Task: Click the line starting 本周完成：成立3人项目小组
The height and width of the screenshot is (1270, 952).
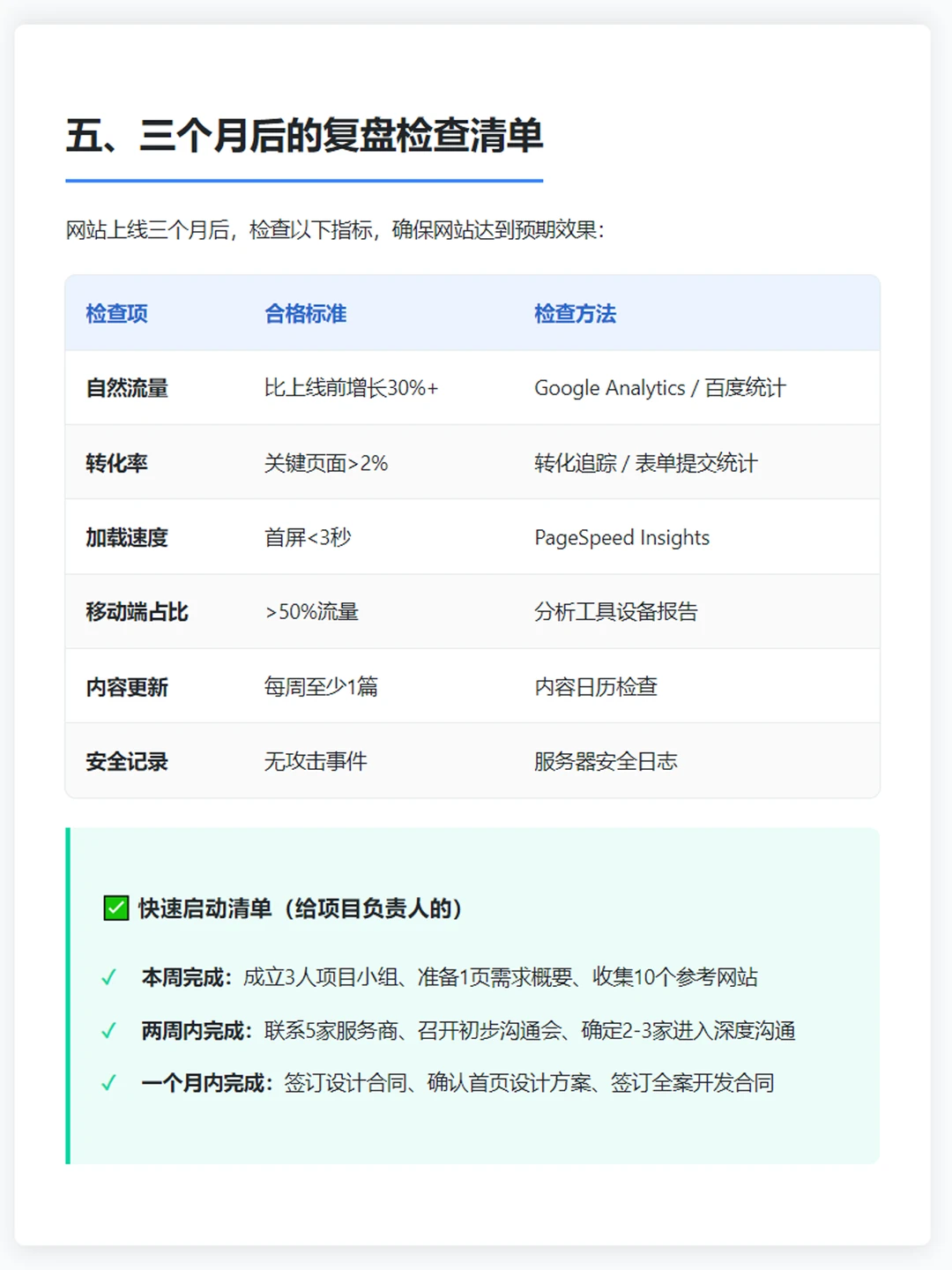Action: click(450, 977)
